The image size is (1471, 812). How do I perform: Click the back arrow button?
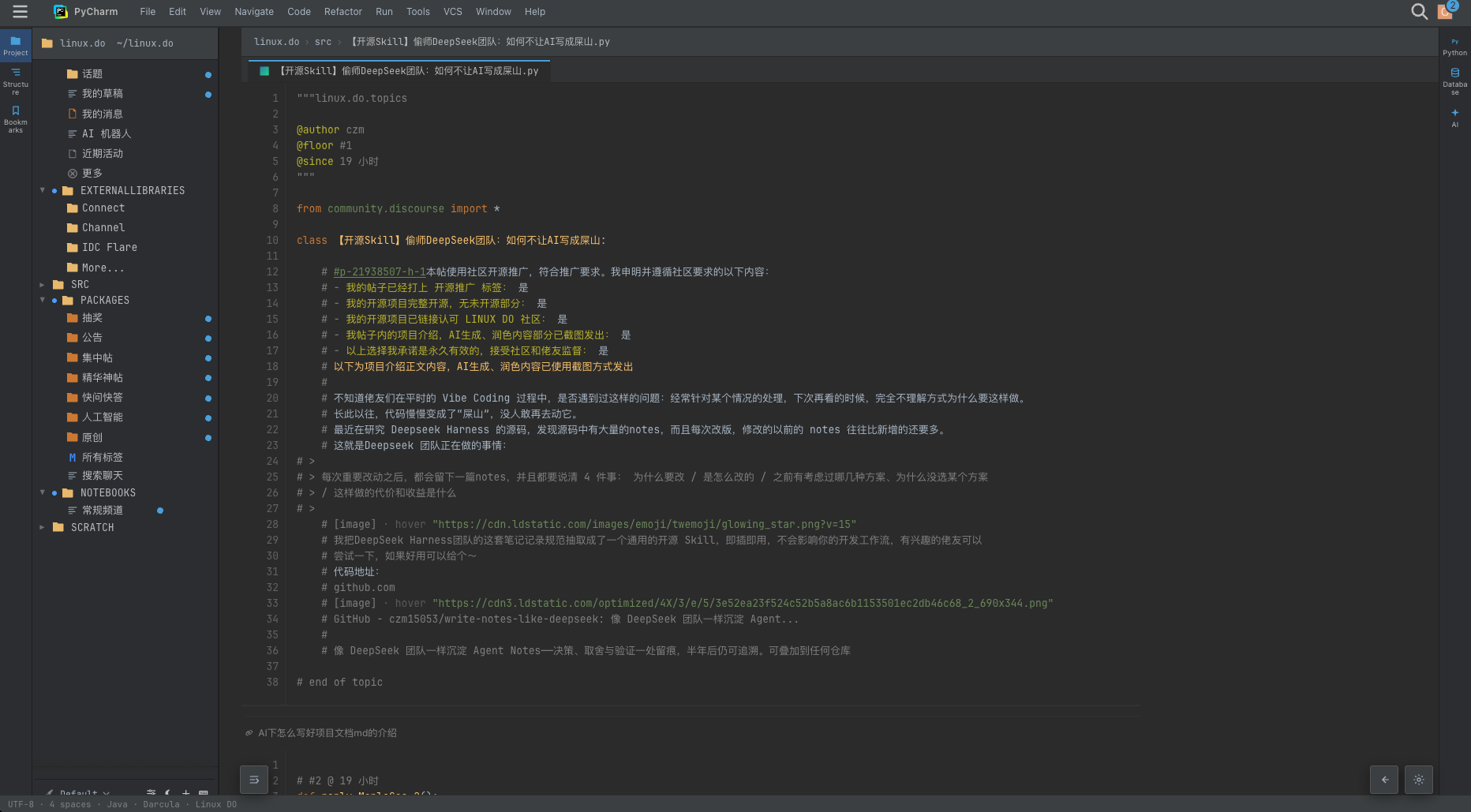coord(1384,780)
